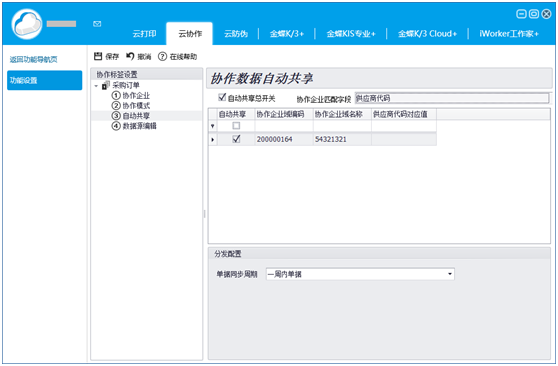The image size is (558, 366).
Task: Click the circled 2 icon for 协作模式
Action: tap(116, 105)
